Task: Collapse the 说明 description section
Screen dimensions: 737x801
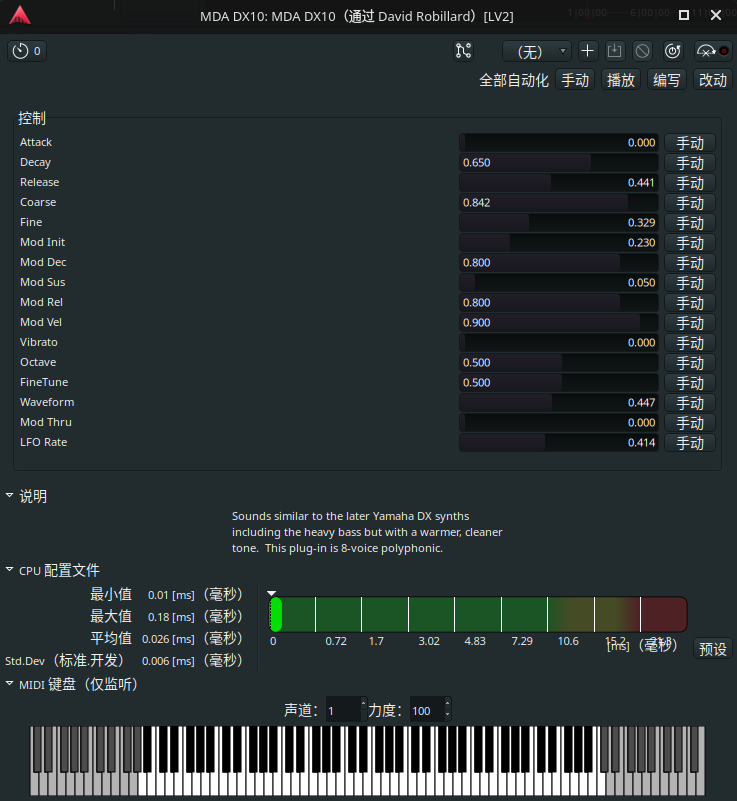Action: coord(9,495)
